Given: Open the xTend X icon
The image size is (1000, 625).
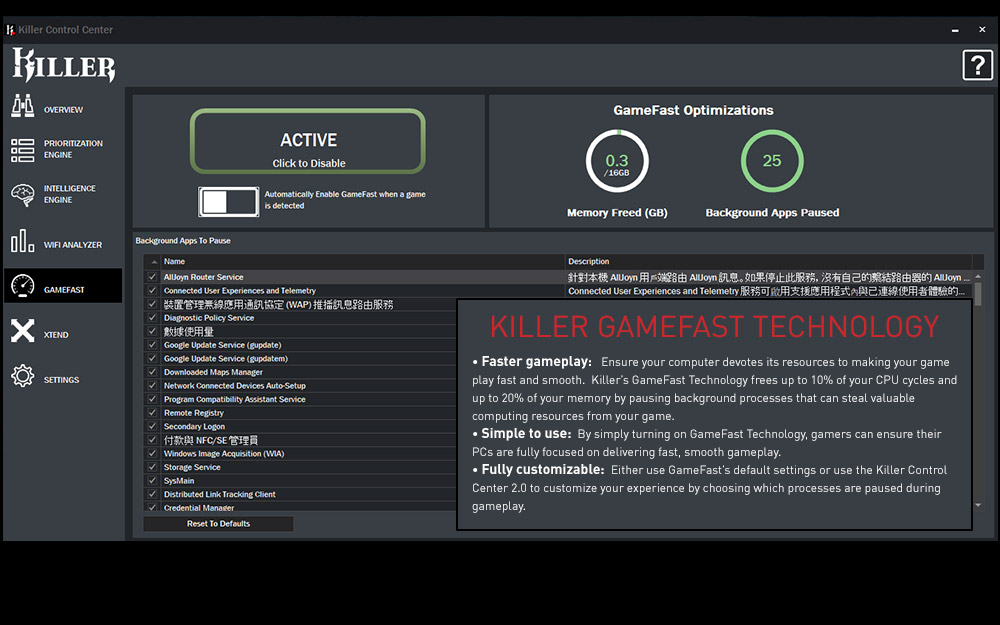Looking at the screenshot, I should coord(22,331).
